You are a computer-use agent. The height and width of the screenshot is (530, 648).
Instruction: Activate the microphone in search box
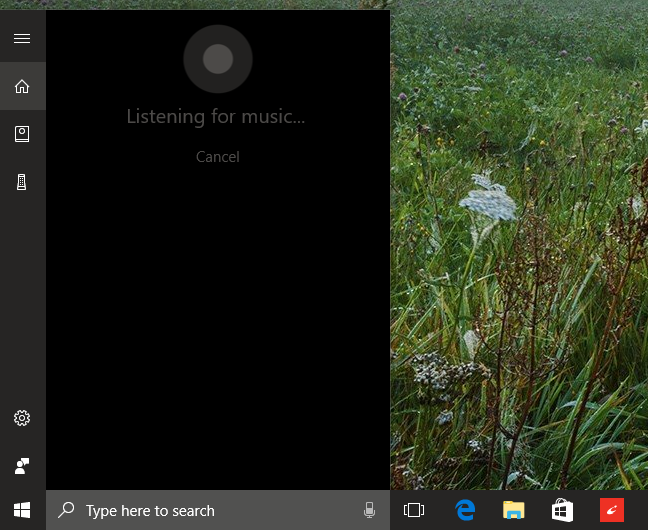[x=369, y=510]
